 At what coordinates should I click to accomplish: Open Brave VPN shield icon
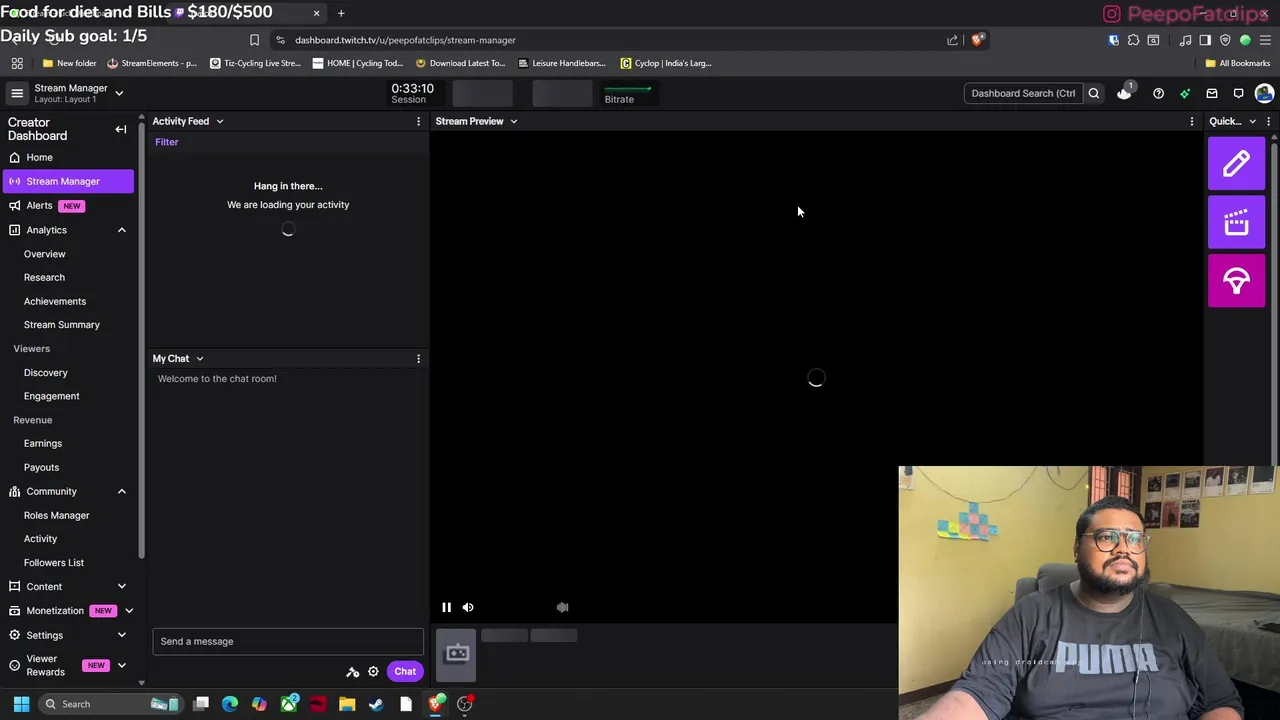[x=1225, y=40]
